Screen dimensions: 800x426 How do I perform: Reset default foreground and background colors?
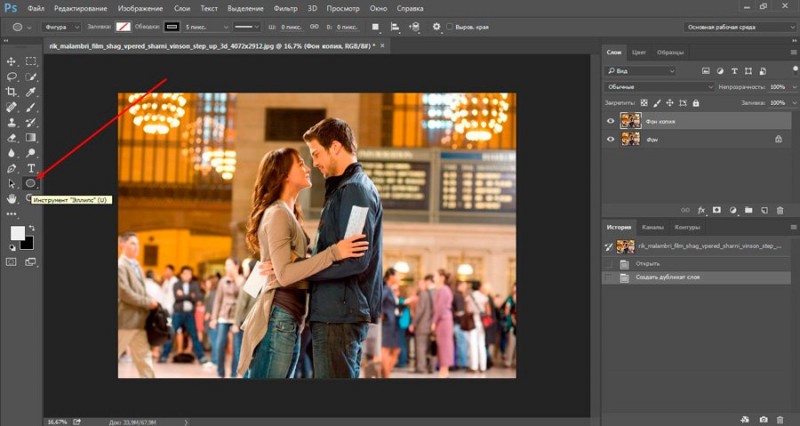12,248
